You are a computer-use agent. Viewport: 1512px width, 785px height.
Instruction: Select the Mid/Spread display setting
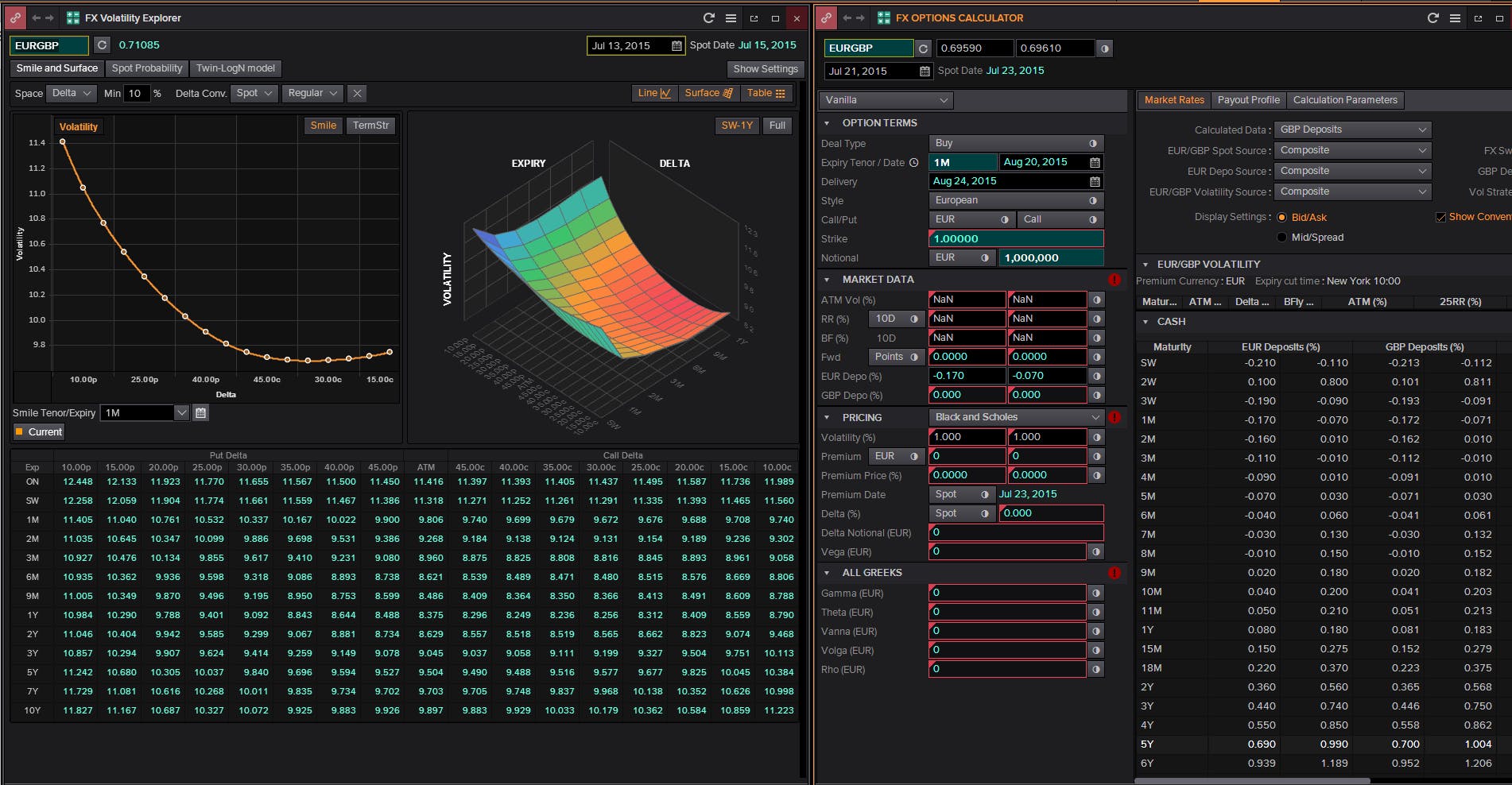pyautogui.click(x=1281, y=238)
